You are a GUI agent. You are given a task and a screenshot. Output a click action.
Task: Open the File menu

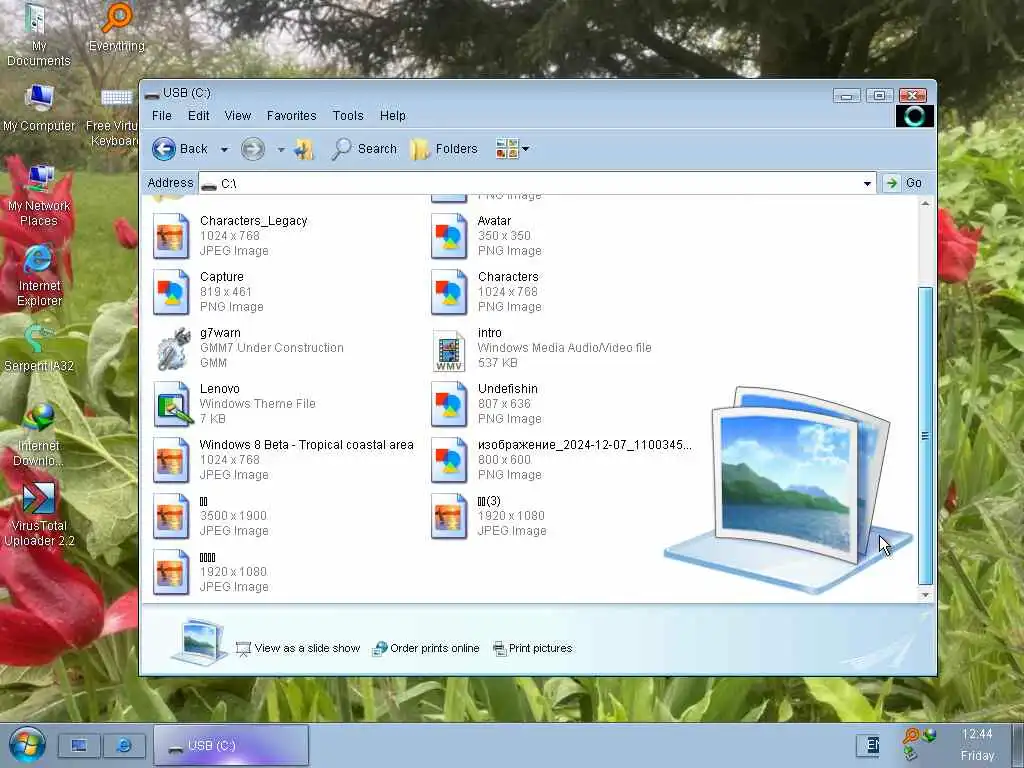[x=161, y=116]
